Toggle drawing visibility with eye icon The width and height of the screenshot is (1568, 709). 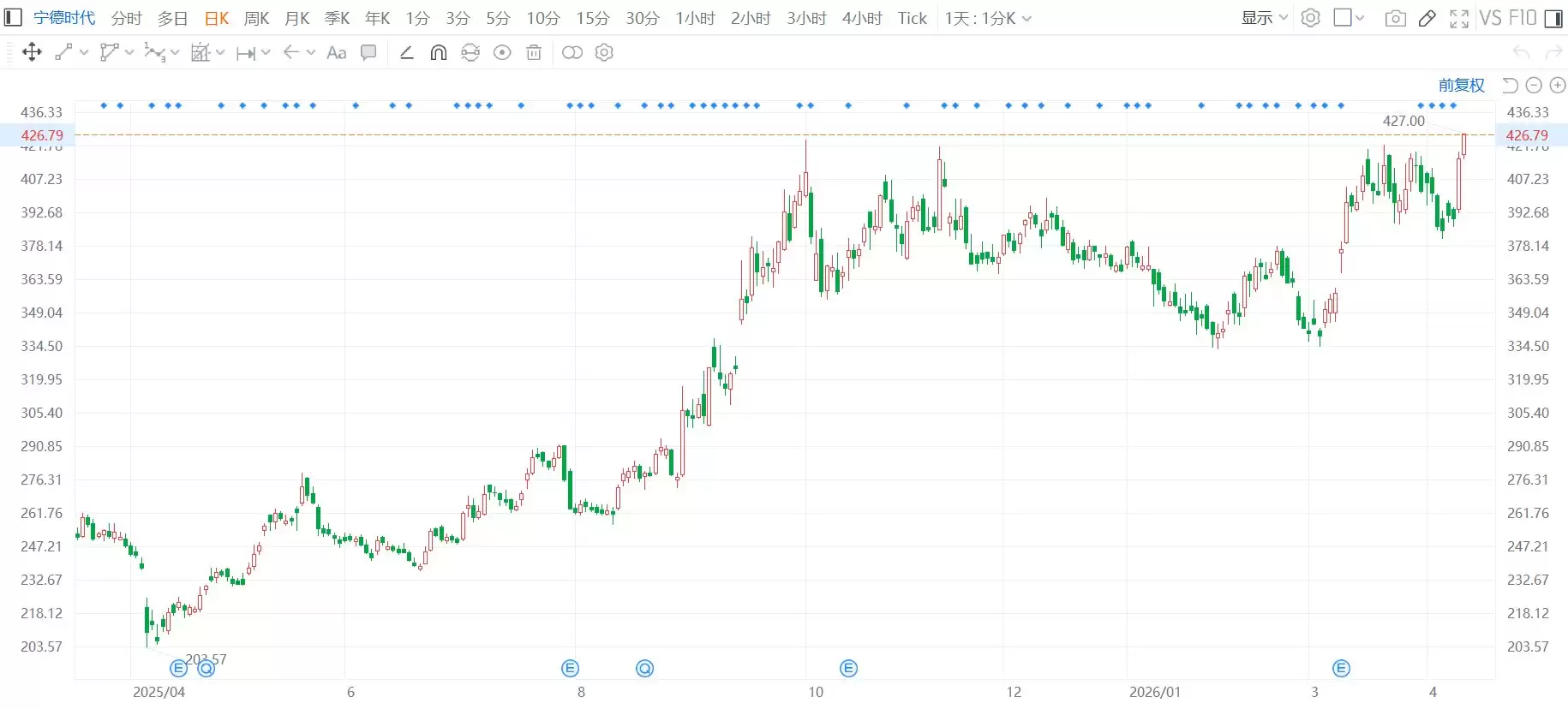502,53
